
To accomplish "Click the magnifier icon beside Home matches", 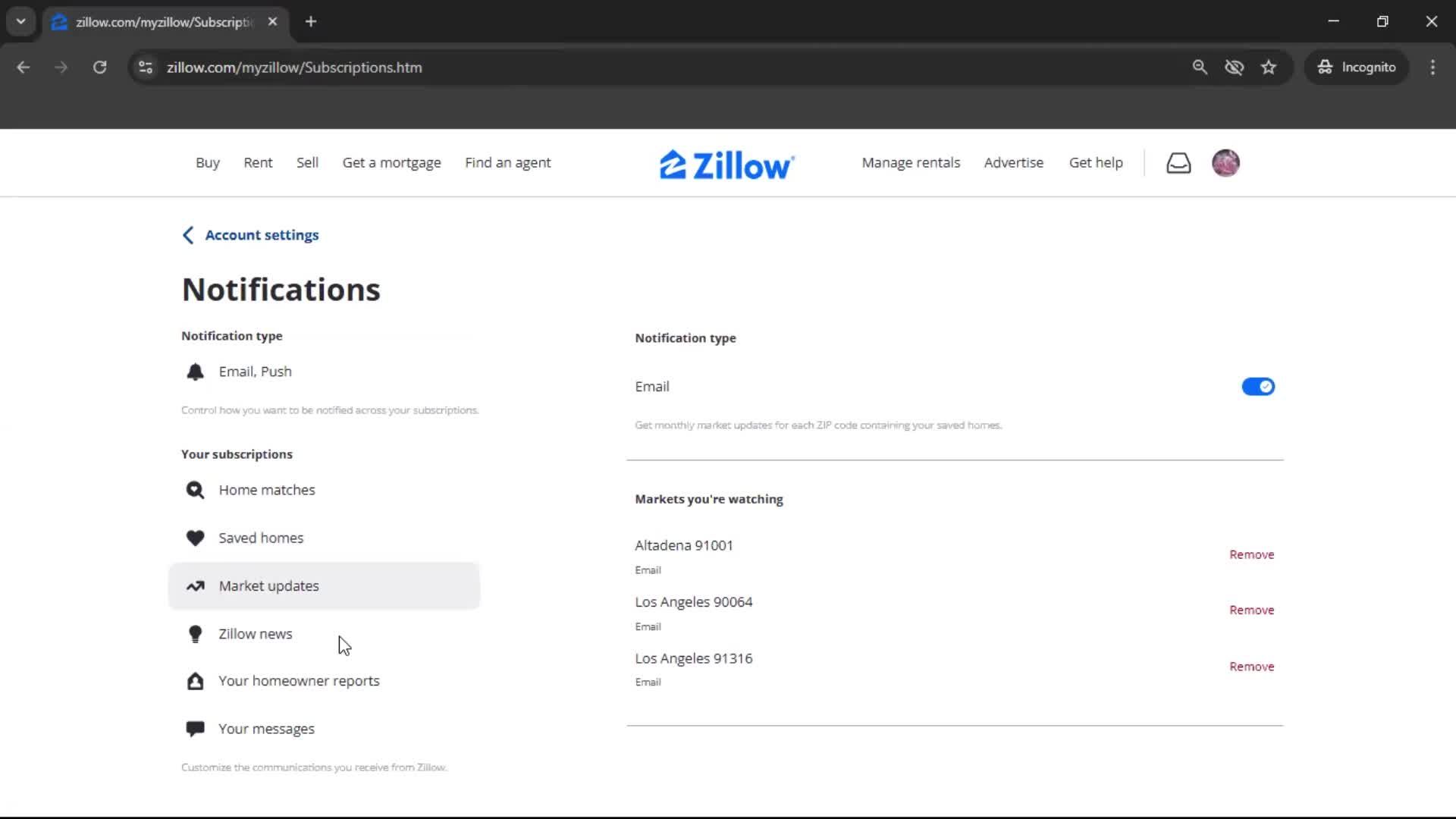I will [195, 490].
